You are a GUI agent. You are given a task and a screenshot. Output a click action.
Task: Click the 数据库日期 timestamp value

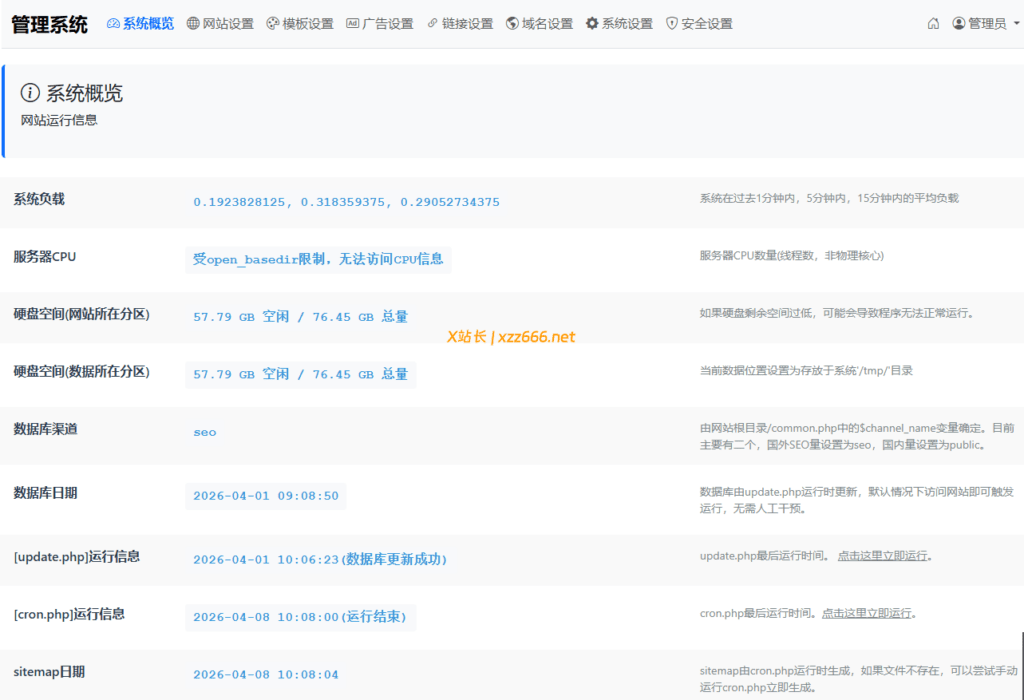click(265, 495)
